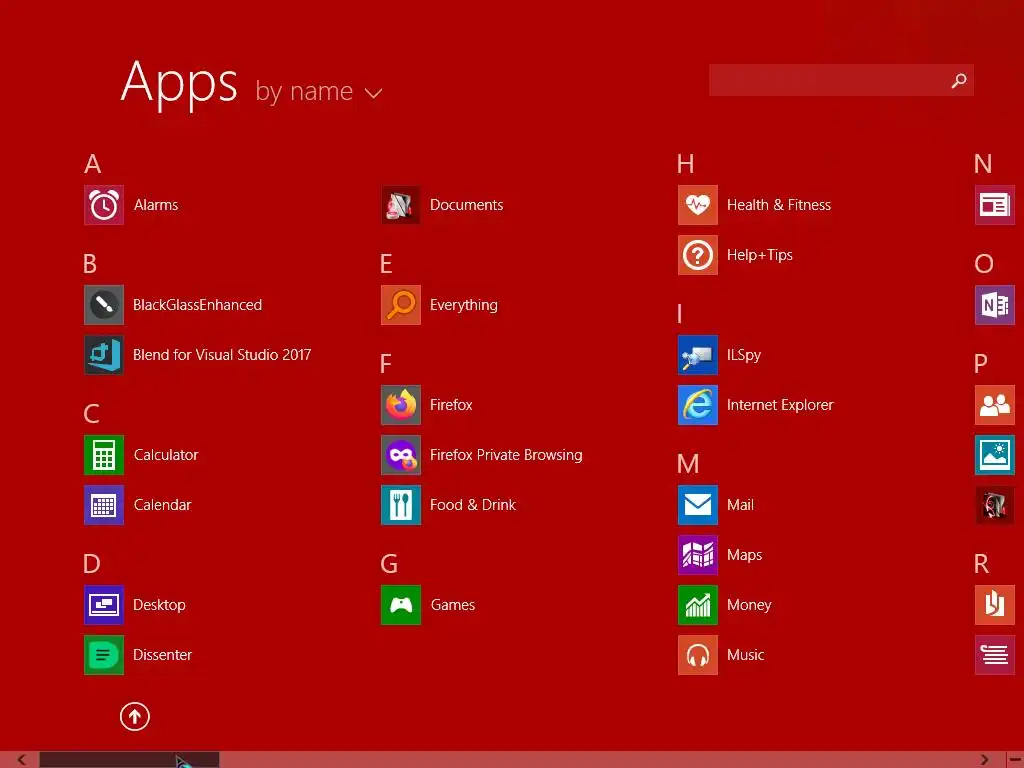Click the zoom-out minus button at the corner
Screen dimensions: 1024x768
pyautogui.click(x=1016, y=760)
